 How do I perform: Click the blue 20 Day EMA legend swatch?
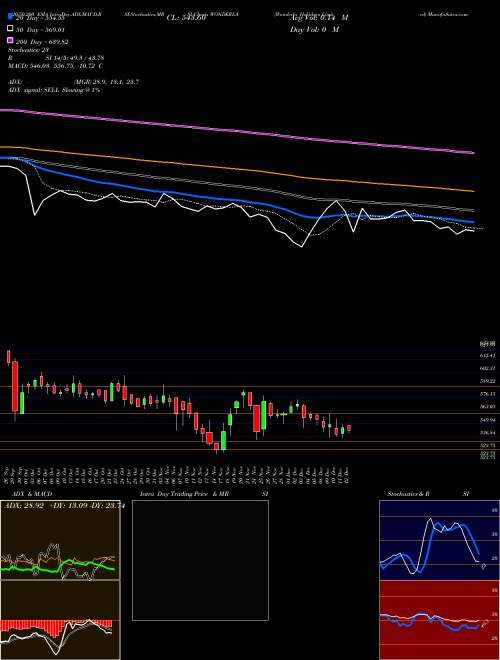coord(10,18)
